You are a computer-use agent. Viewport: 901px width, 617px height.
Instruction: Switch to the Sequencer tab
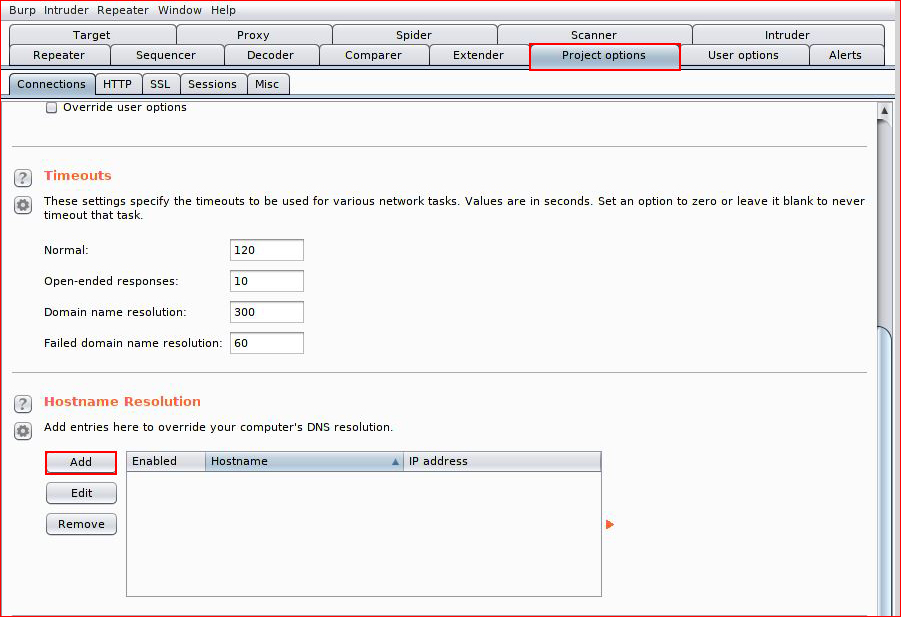tap(166, 55)
